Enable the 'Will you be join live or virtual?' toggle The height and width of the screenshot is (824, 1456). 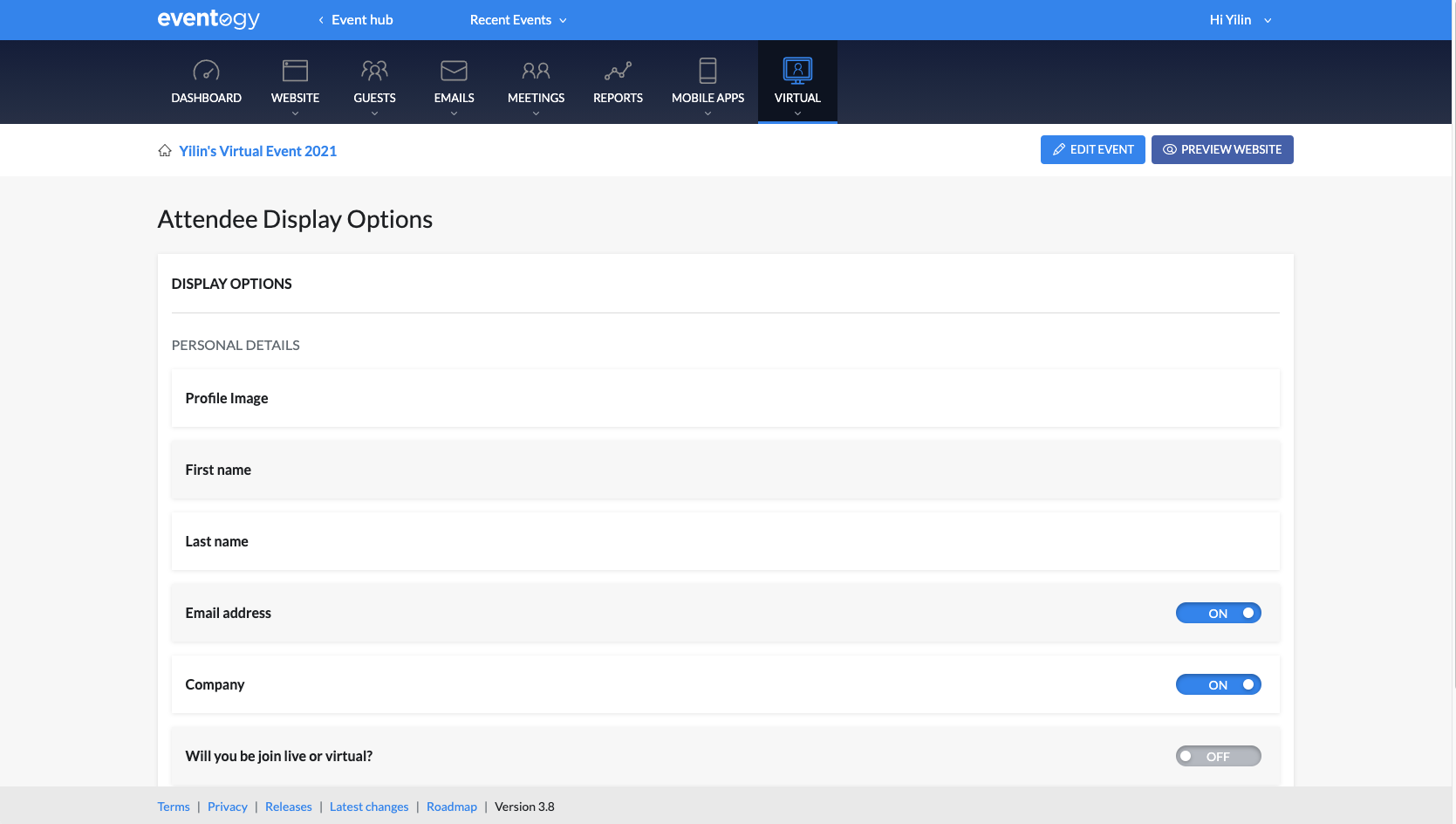1219,756
